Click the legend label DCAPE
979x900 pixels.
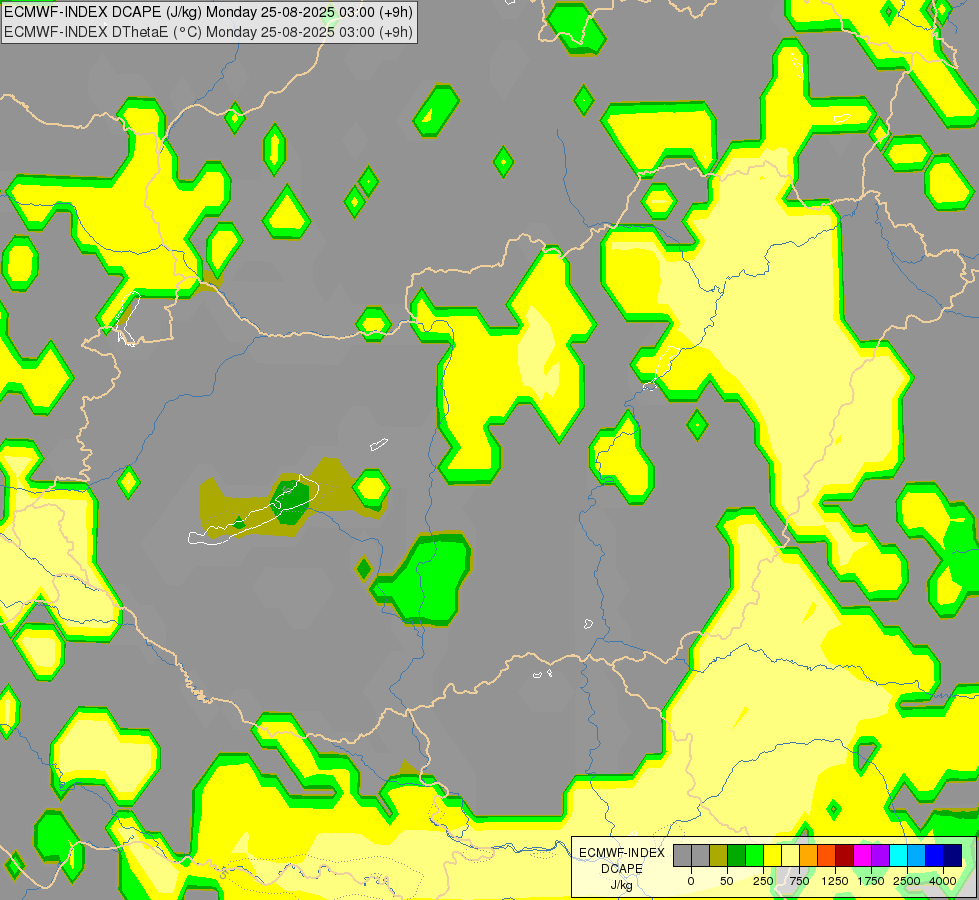(x=622, y=869)
